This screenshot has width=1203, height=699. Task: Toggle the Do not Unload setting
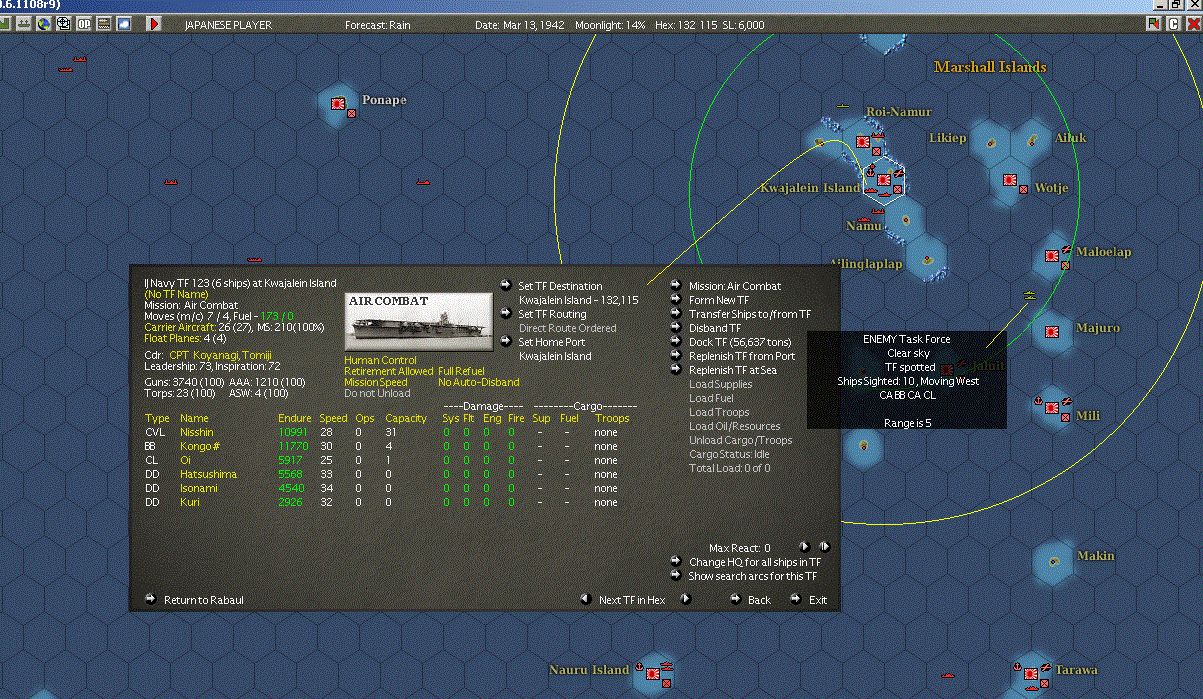pyautogui.click(x=377, y=393)
